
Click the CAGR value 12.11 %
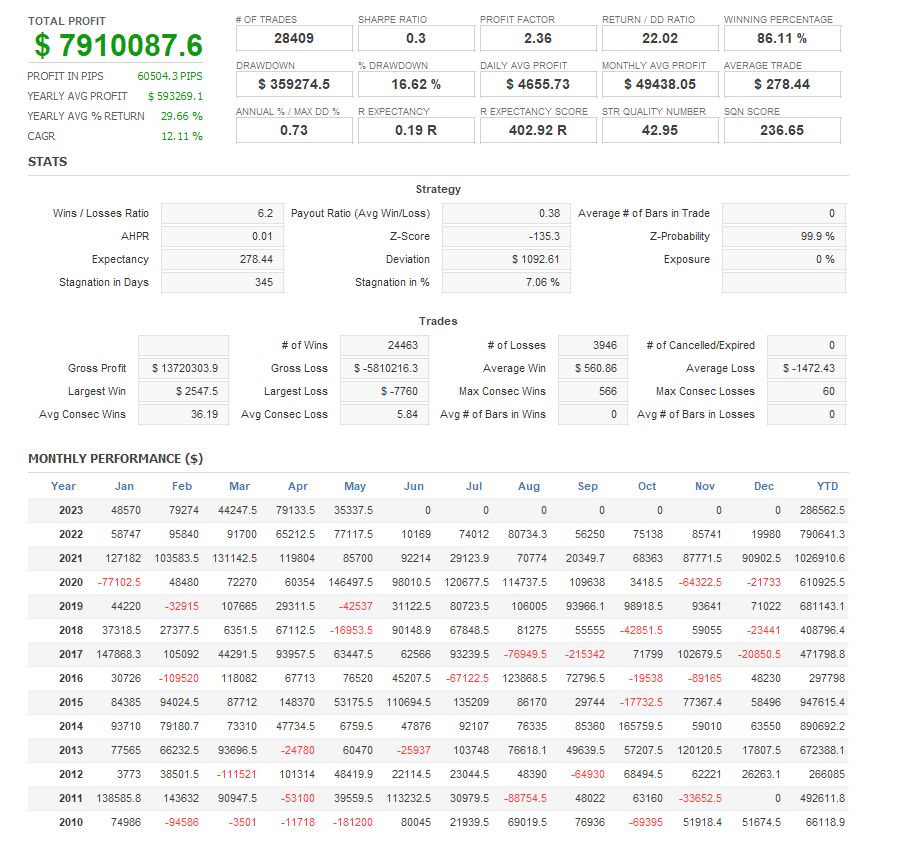[x=182, y=136]
